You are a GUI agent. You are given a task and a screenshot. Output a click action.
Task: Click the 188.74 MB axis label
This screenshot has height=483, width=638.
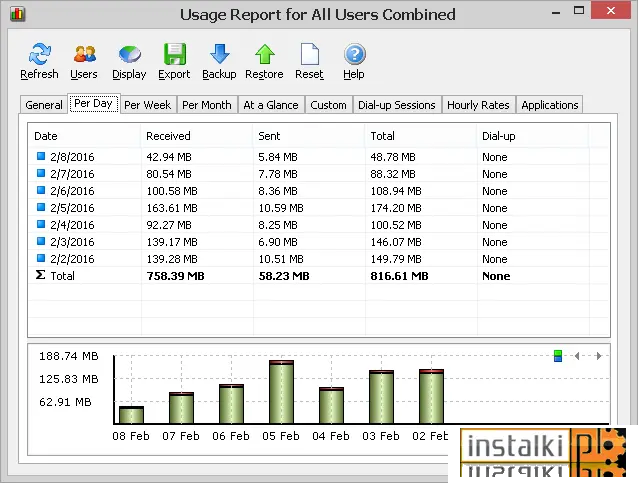[x=69, y=356]
